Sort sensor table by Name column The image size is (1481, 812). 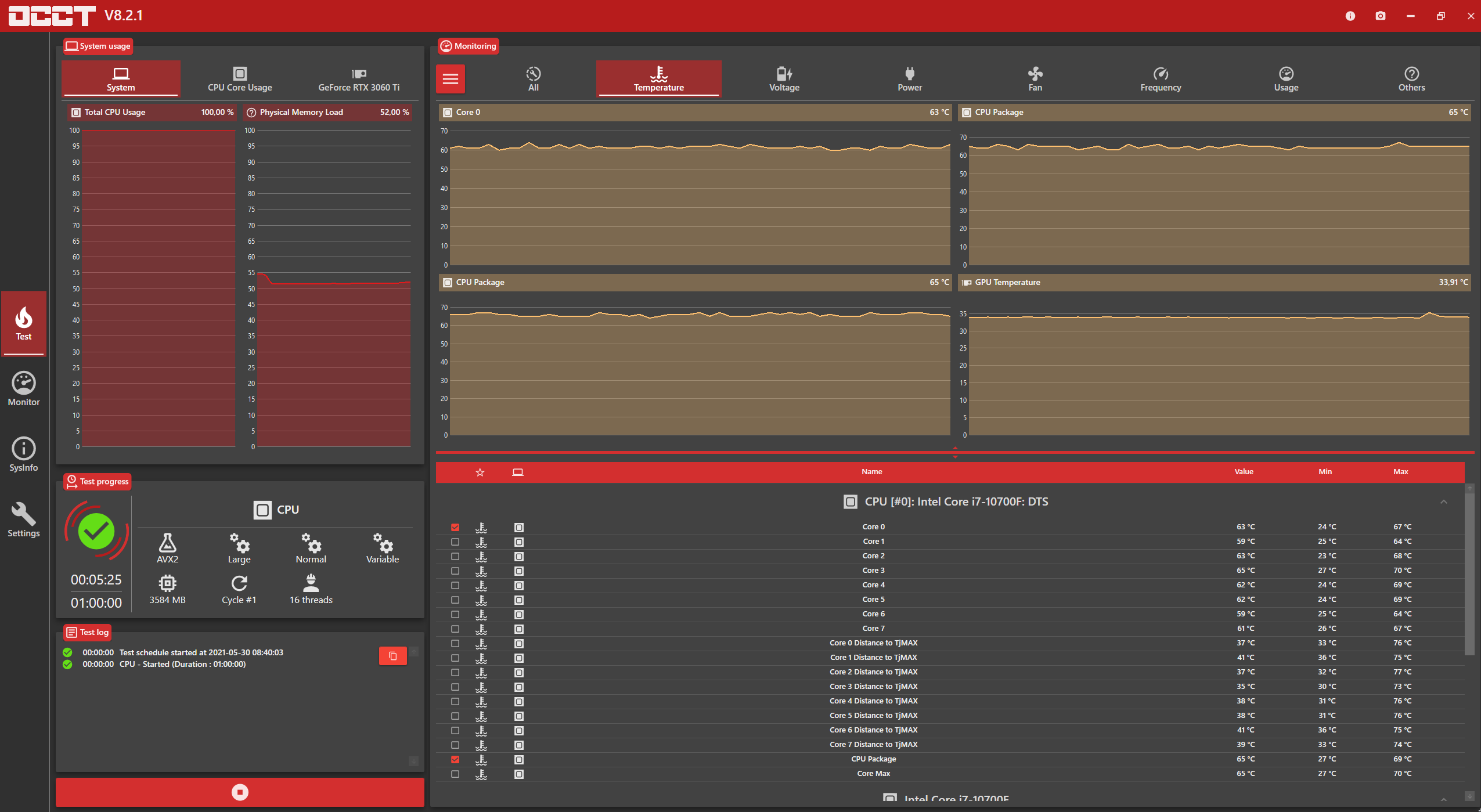(872, 472)
